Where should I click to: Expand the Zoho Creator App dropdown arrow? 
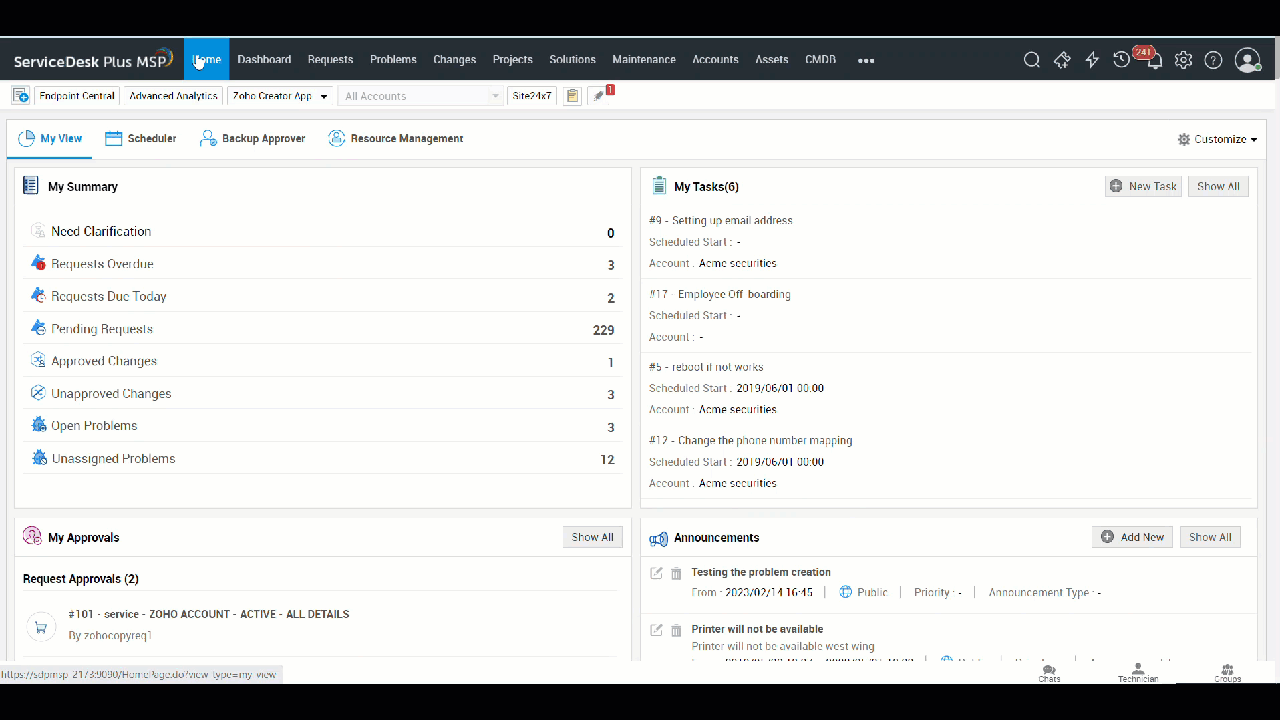324,97
